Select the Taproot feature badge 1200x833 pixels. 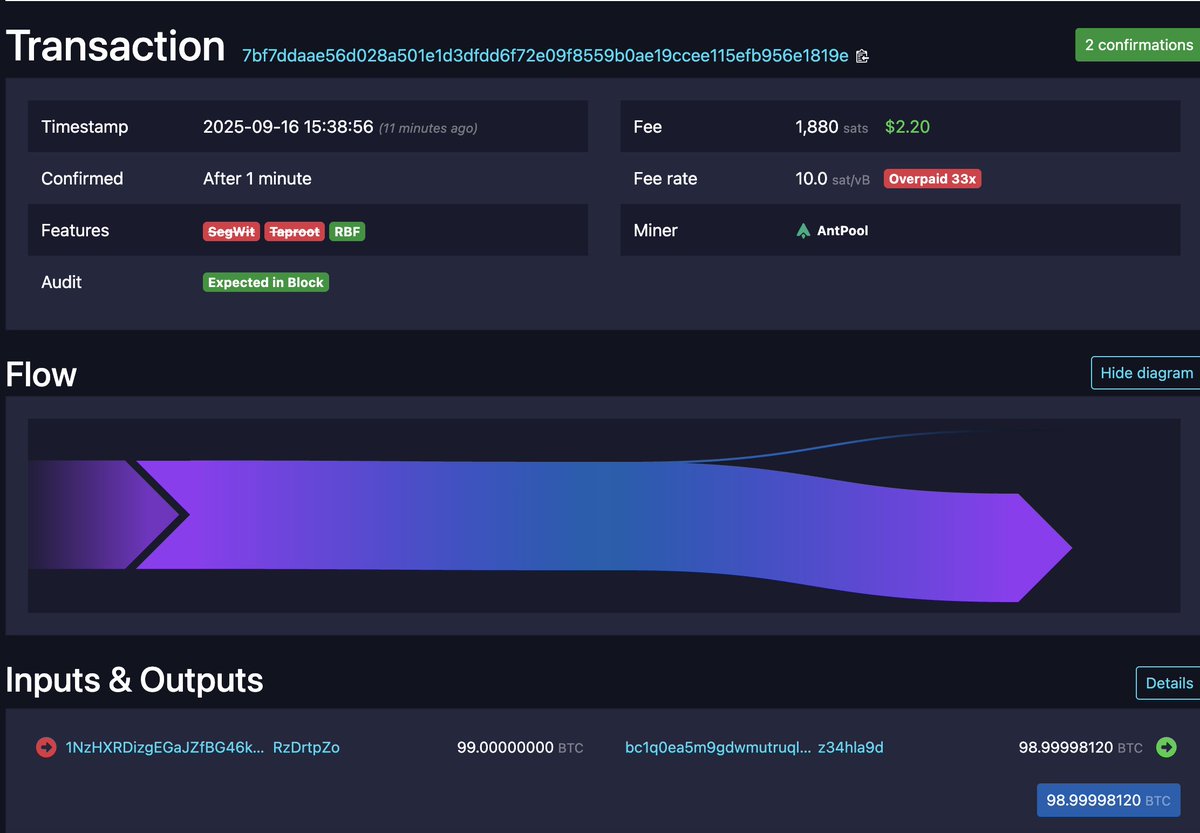(294, 231)
